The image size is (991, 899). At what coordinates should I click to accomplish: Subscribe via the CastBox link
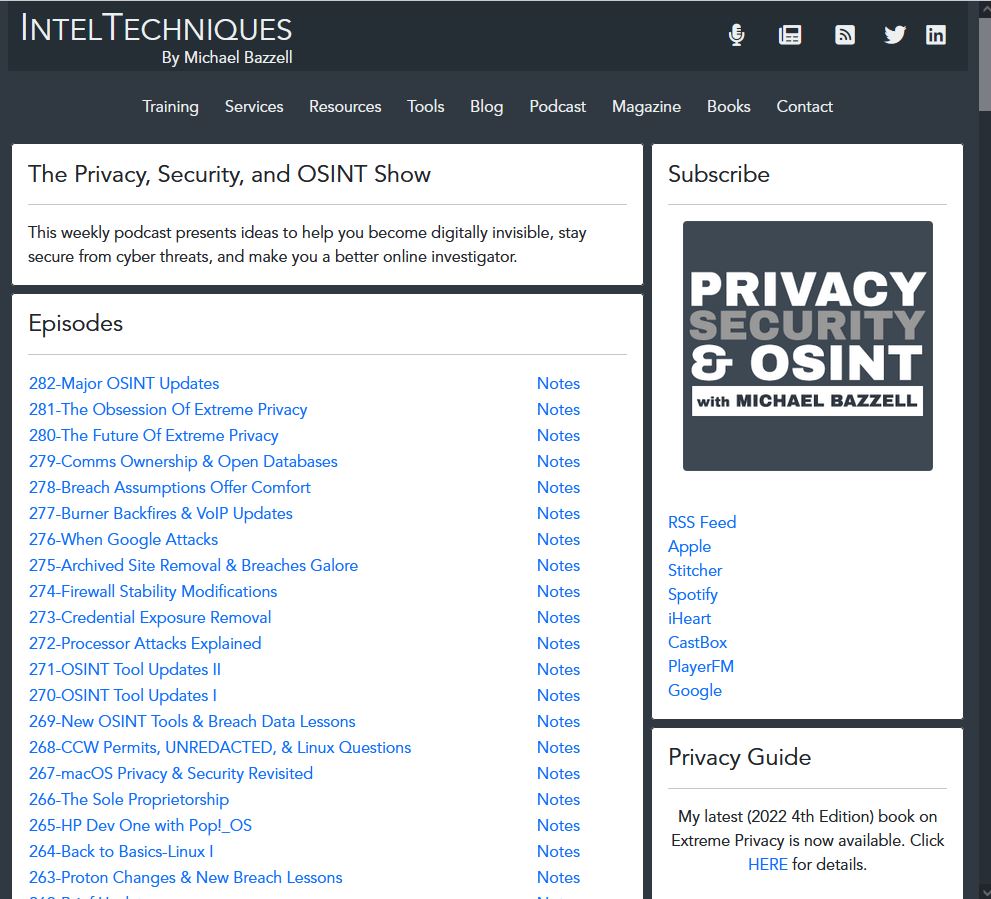(x=698, y=642)
